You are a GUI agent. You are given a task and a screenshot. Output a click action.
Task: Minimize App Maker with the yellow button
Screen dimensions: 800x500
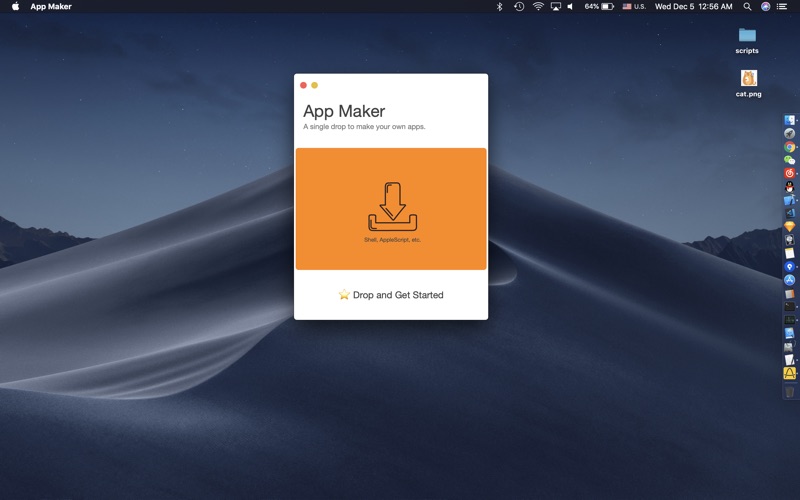(314, 85)
